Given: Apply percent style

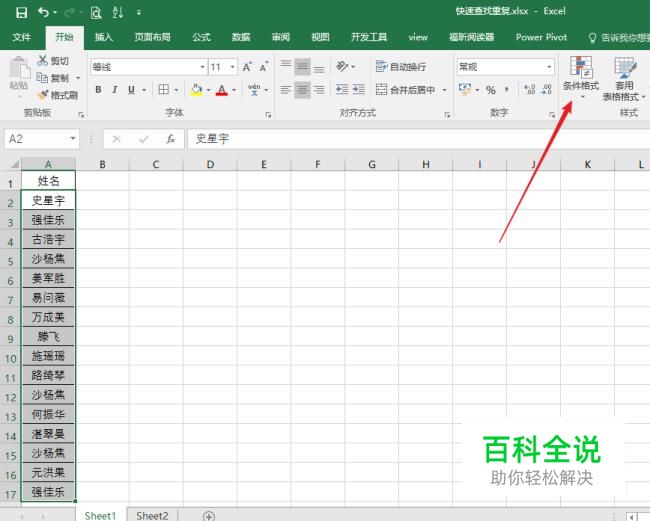Looking at the screenshot, I should pos(491,90).
